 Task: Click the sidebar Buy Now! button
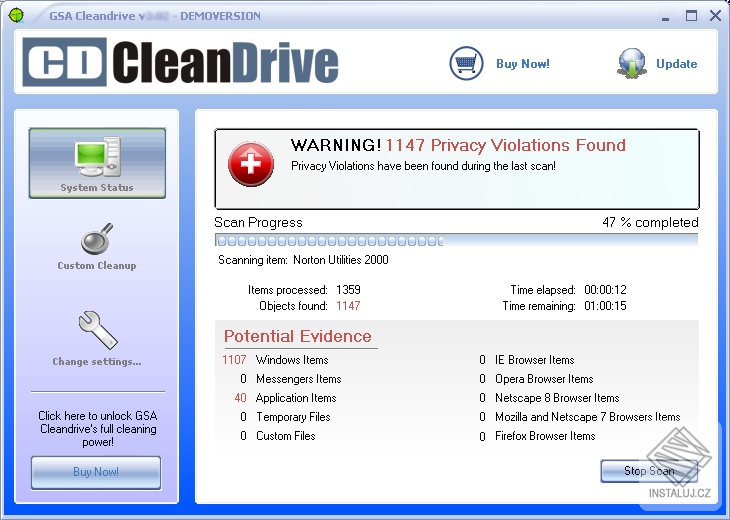96,473
